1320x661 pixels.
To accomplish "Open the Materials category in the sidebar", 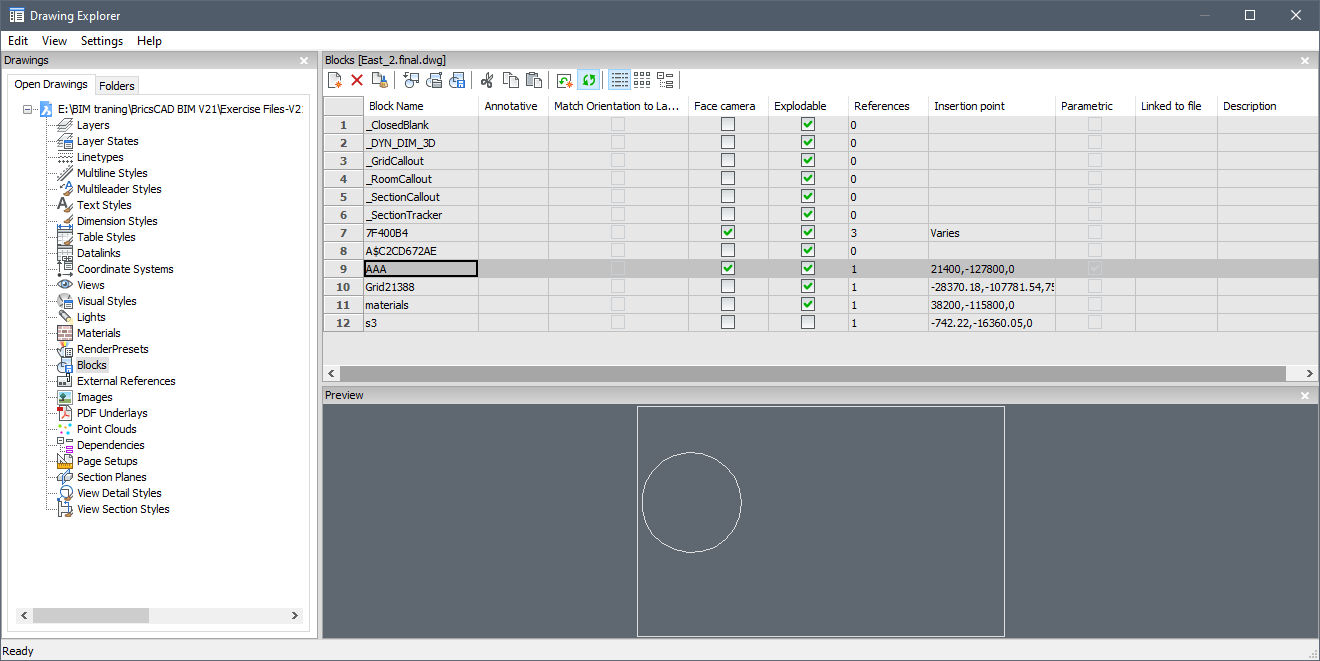I will (x=99, y=332).
